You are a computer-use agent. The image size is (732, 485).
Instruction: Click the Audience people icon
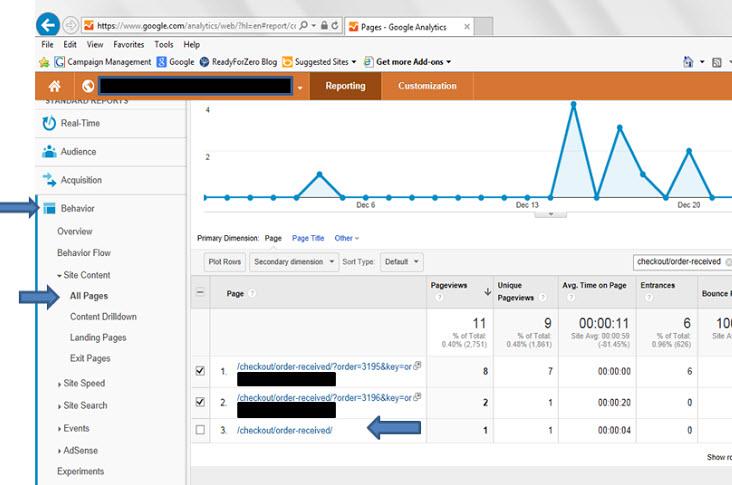tap(49, 152)
